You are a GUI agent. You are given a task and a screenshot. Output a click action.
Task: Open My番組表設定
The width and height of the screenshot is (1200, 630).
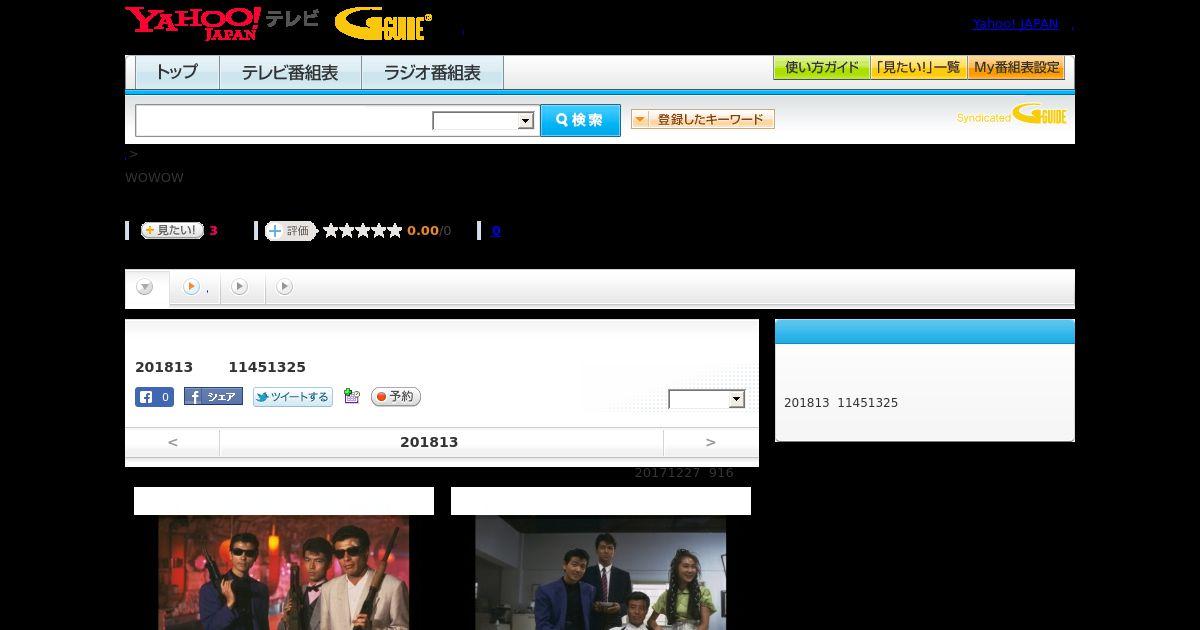[1016, 68]
